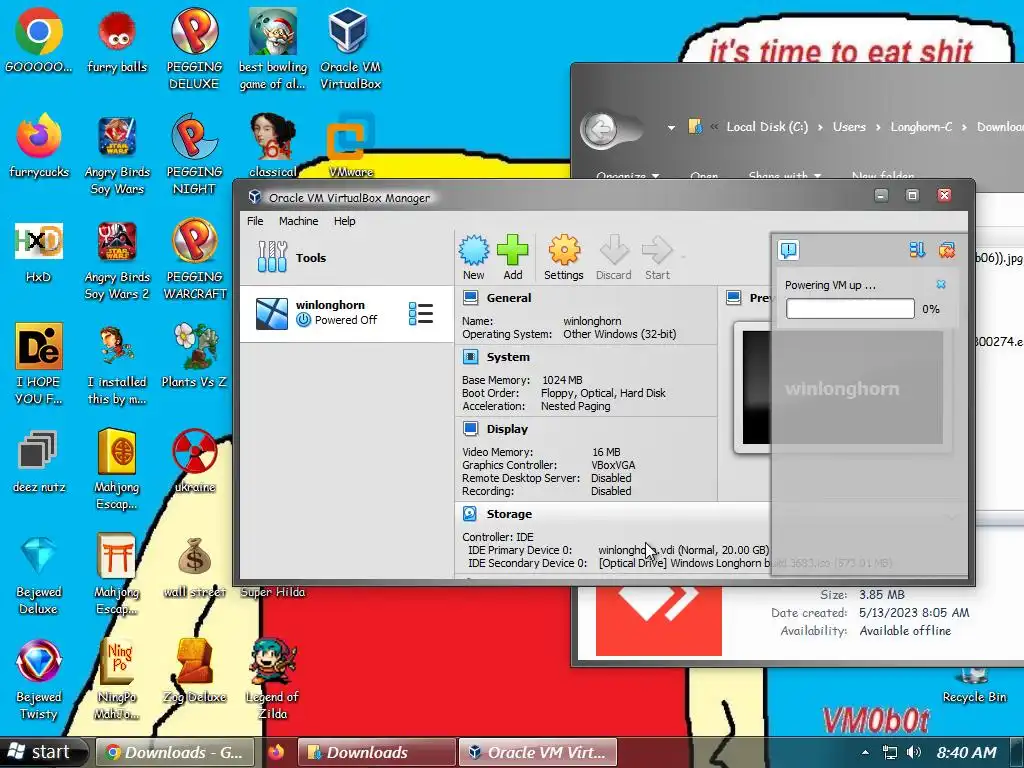Open VM Settings with the gear icon
The height and width of the screenshot is (768, 1024).
pyautogui.click(x=564, y=257)
